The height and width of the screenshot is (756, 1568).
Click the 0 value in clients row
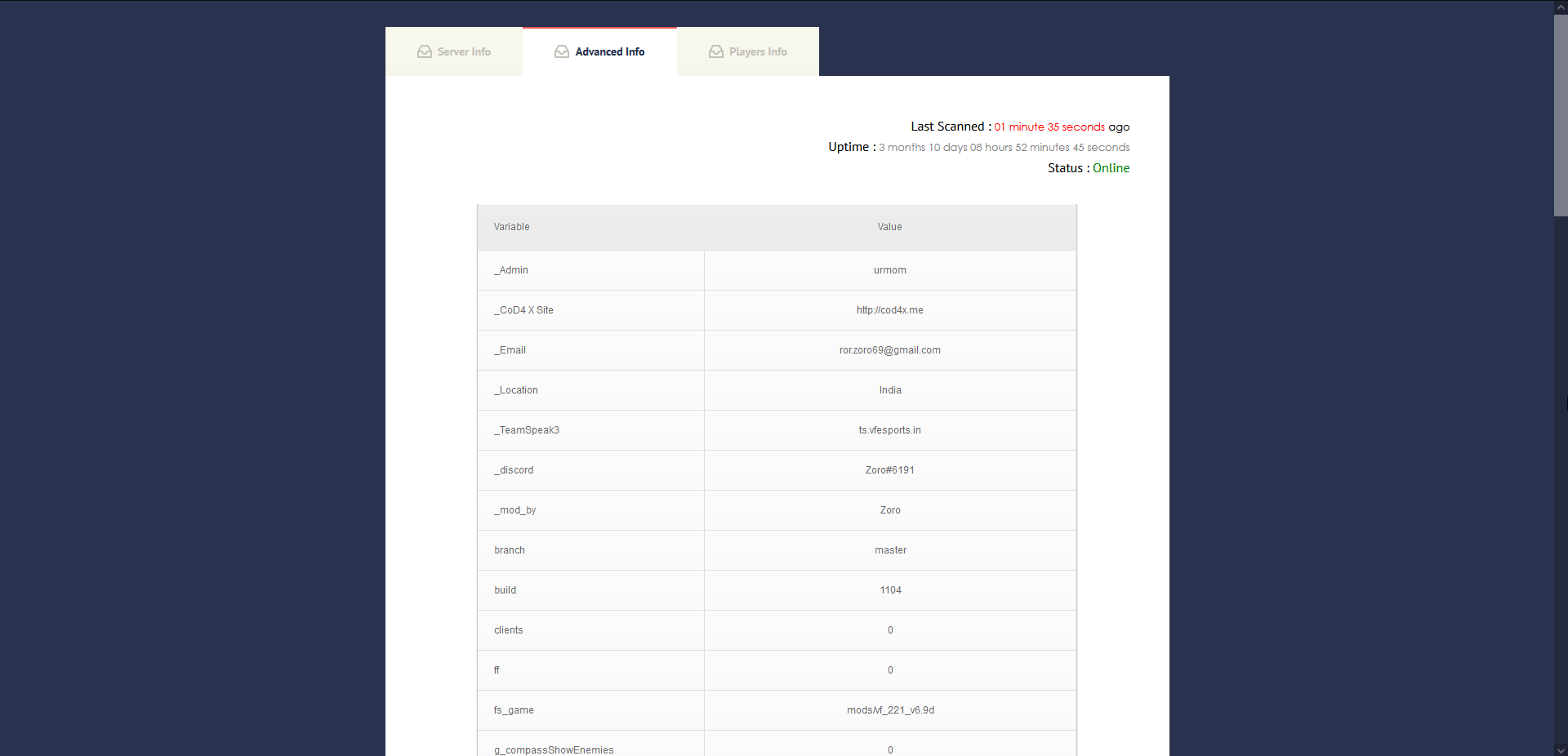click(890, 630)
